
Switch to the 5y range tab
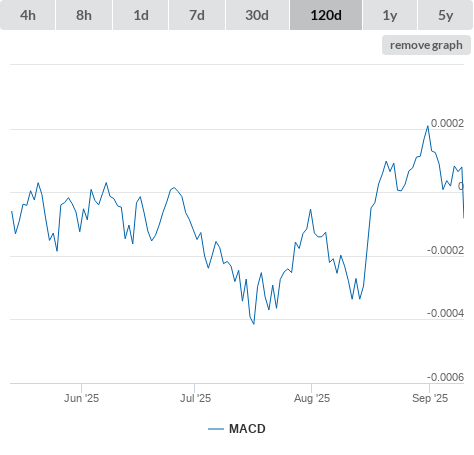tap(445, 15)
